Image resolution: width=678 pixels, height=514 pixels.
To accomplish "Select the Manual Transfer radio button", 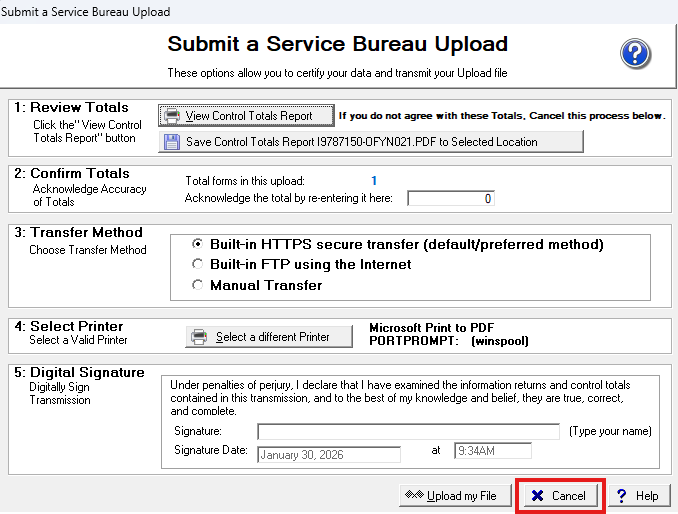I will 197,285.
